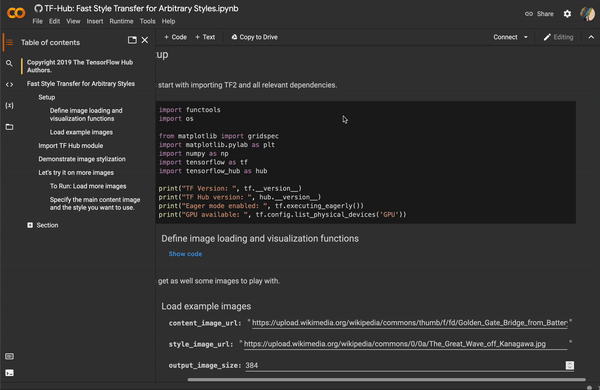Click the content_image_url input field
The width and height of the screenshot is (600, 390).
(x=409, y=323)
